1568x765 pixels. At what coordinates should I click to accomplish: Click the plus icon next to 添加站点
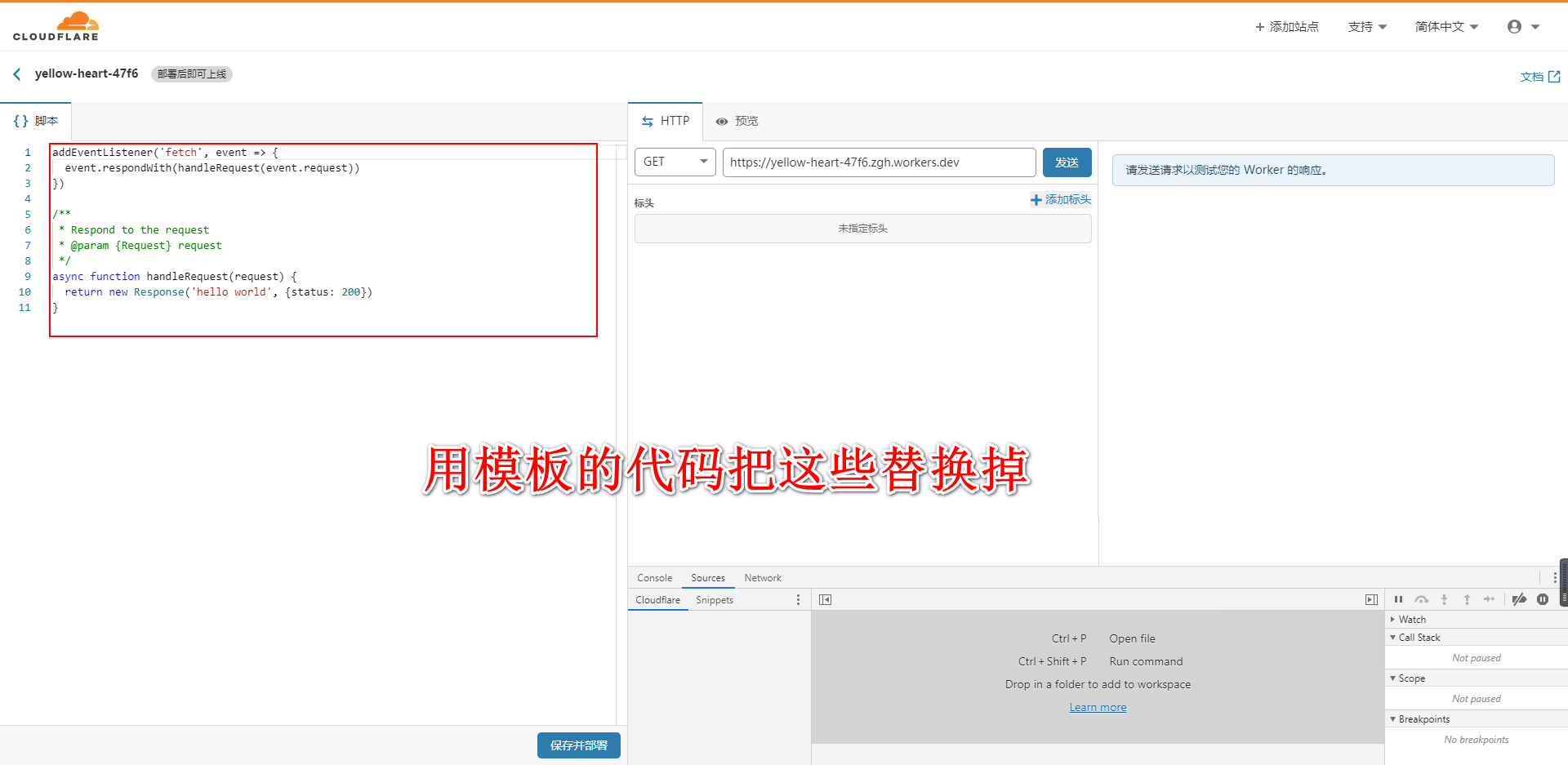1259,27
